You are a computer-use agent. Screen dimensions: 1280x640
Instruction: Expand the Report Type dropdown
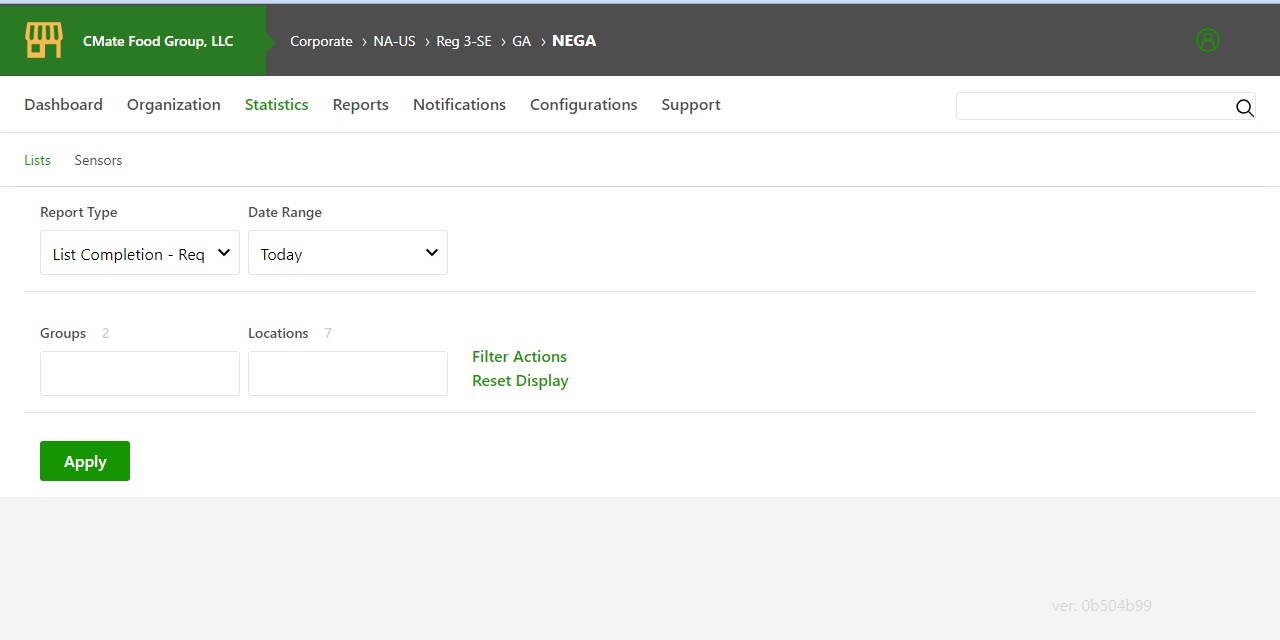pos(140,254)
